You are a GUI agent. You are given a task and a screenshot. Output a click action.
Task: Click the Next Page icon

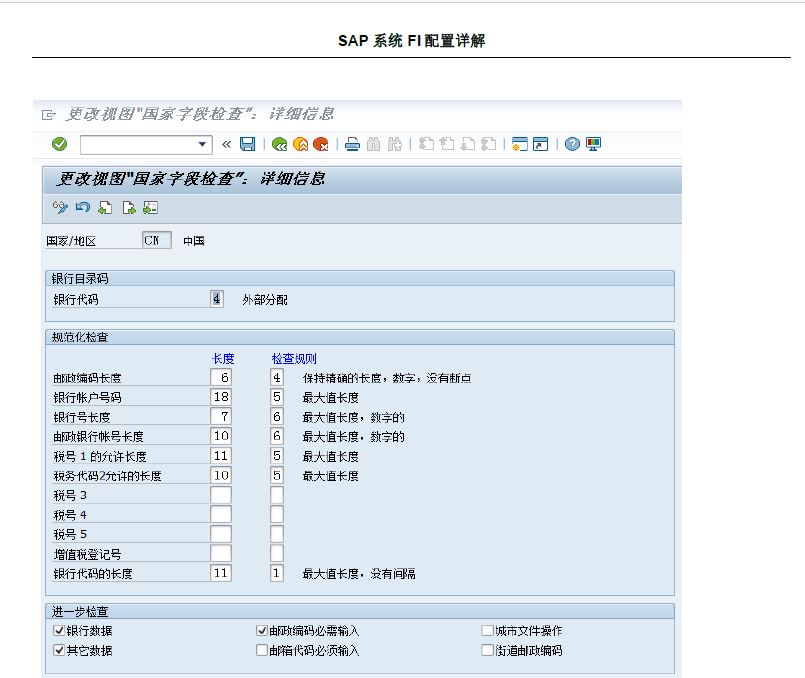pyautogui.click(x=468, y=144)
